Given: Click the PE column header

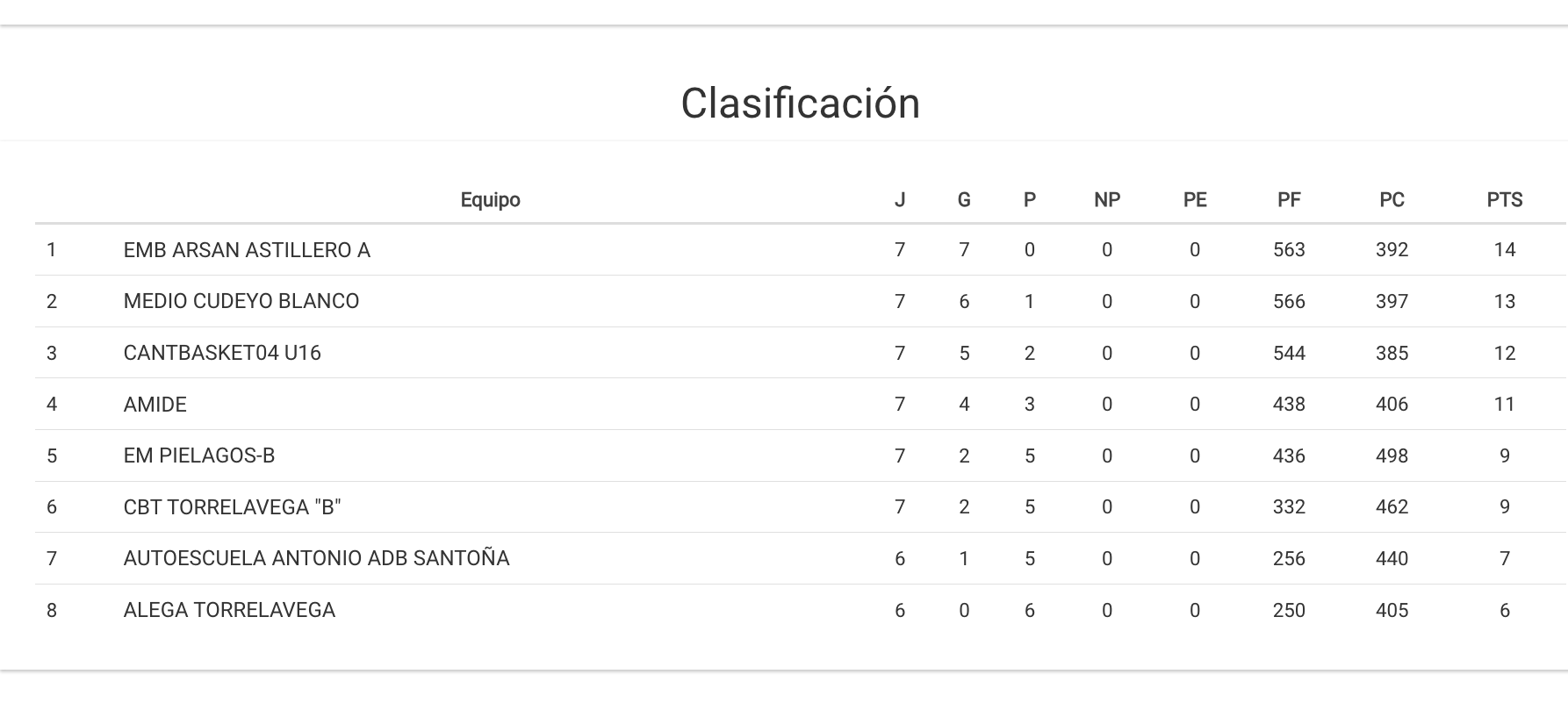Looking at the screenshot, I should pyautogui.click(x=1194, y=200).
